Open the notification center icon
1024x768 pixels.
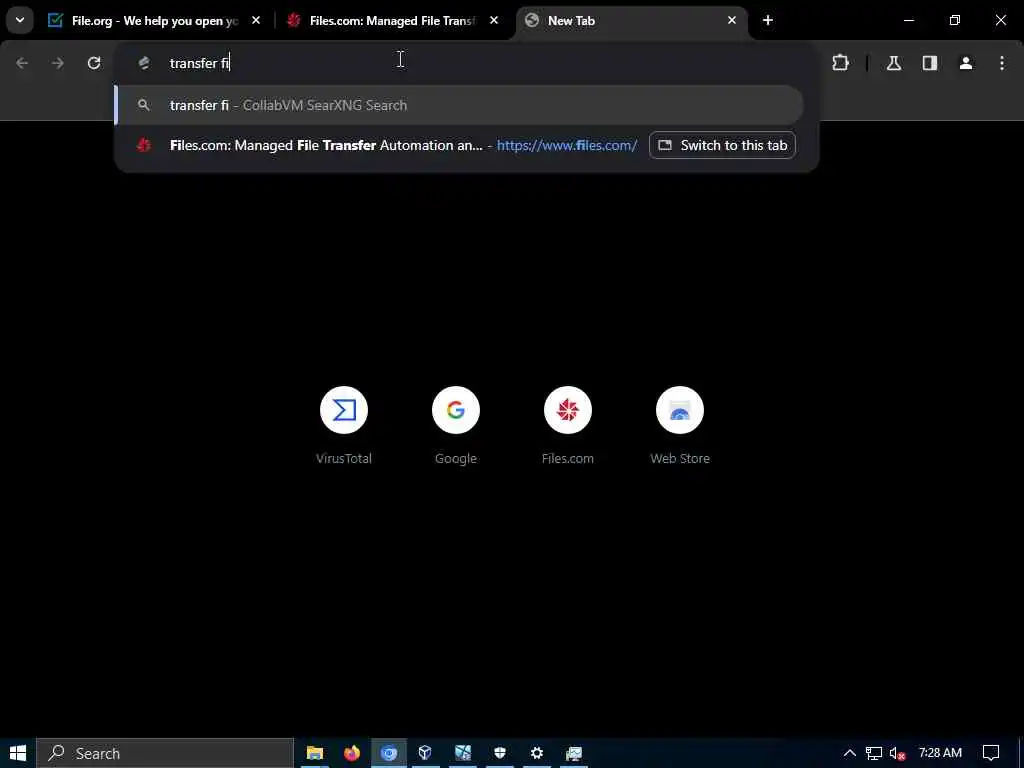[x=991, y=753]
